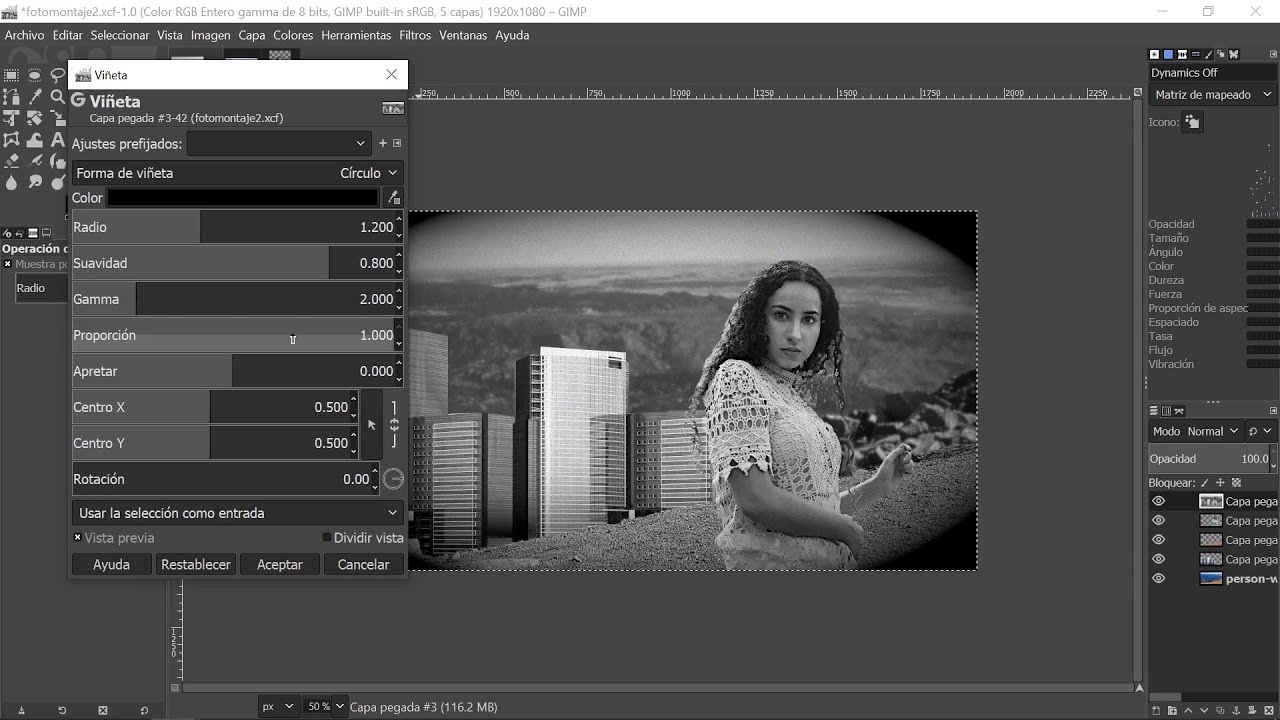This screenshot has height=720, width=1280.
Task: Open the Ventanas menu
Action: pos(463,35)
